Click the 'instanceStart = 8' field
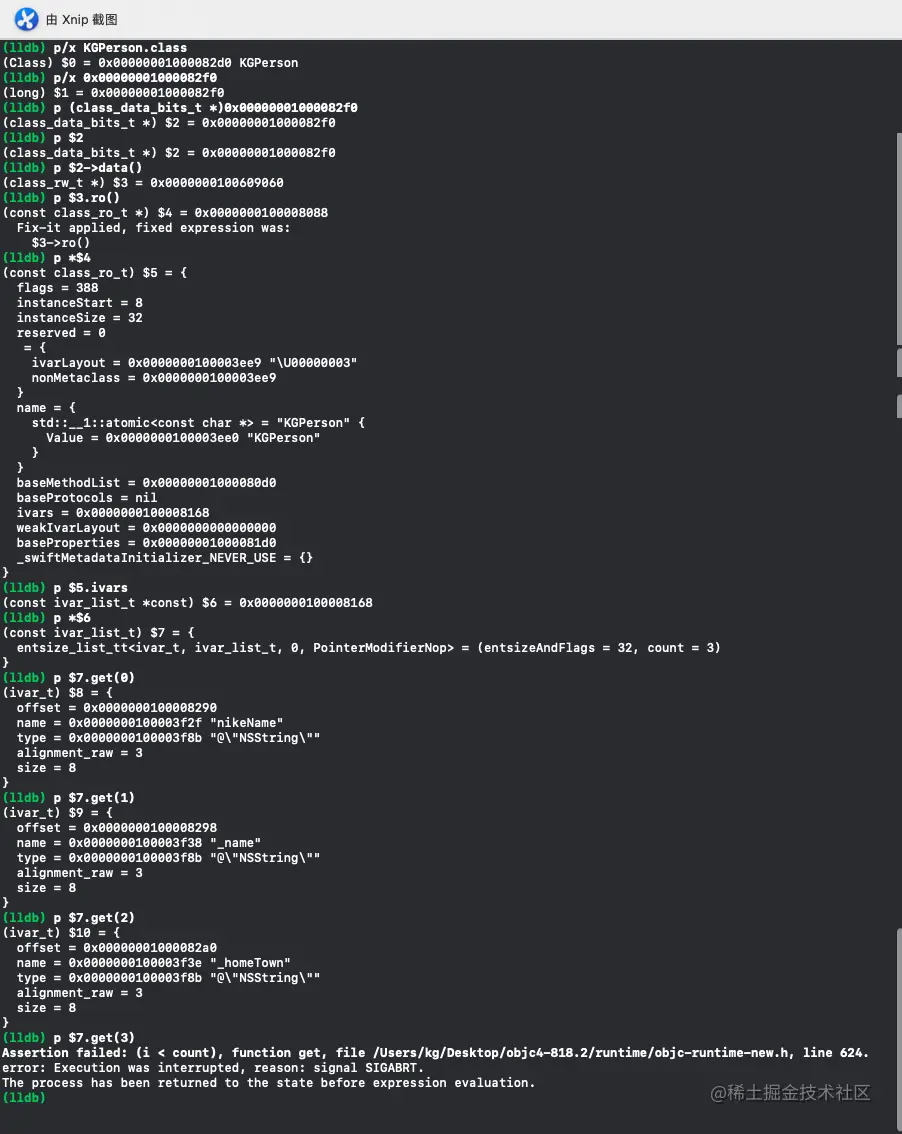The height and width of the screenshot is (1134, 902). pos(80,303)
